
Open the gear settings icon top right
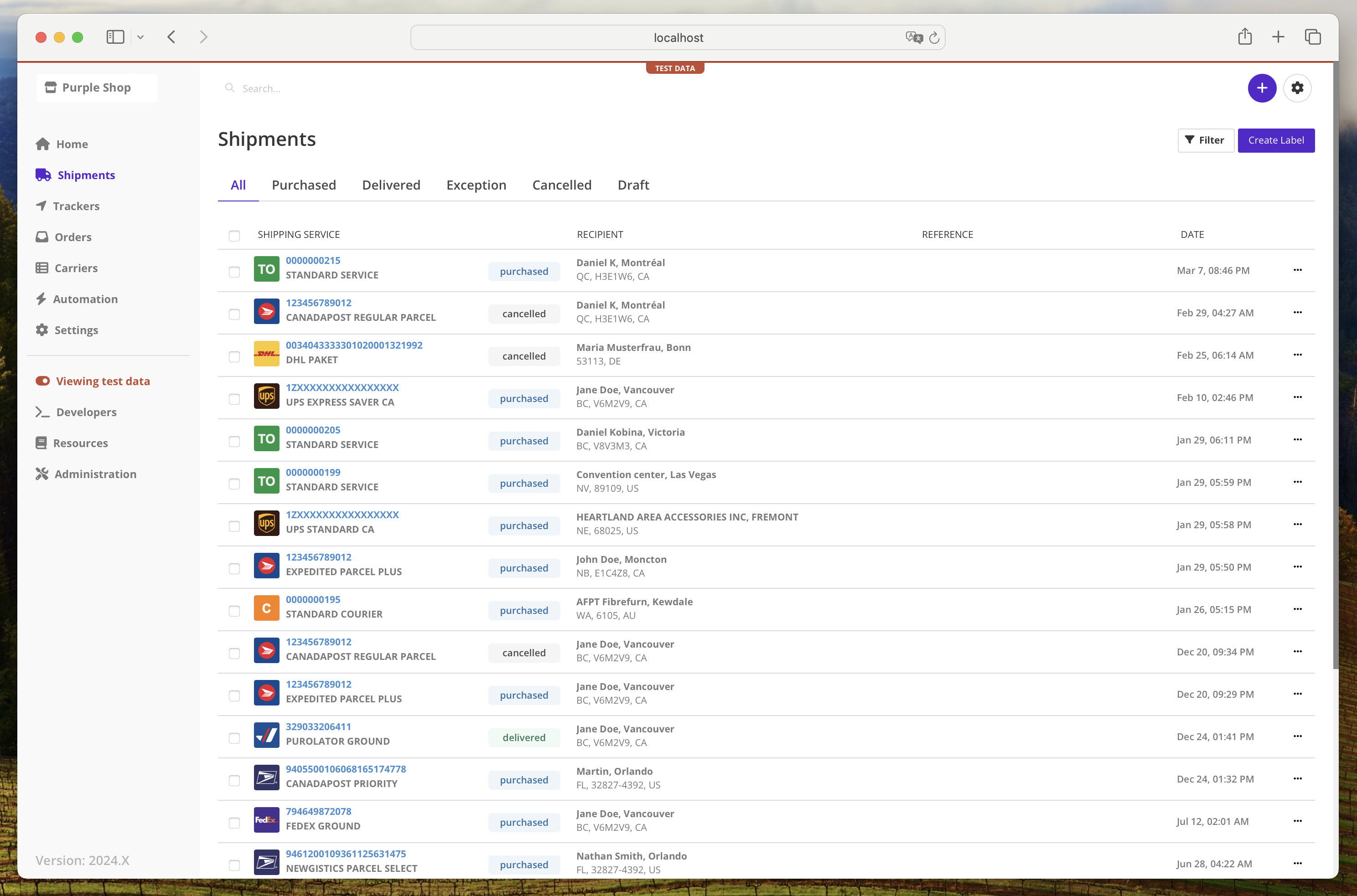[1297, 88]
